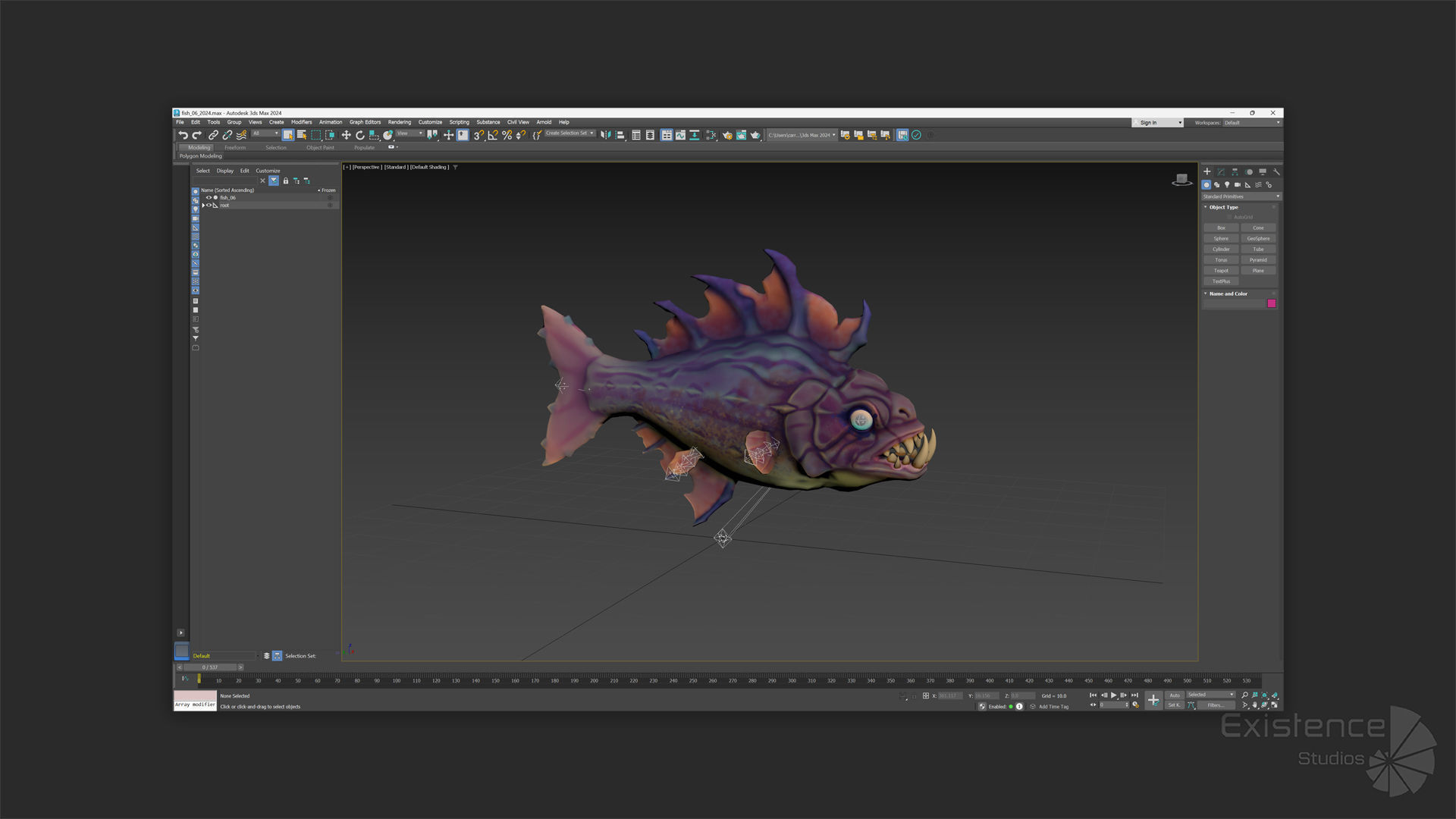Toggle 2D/3D Snaps button
The width and height of the screenshot is (1456, 819).
tap(478, 135)
